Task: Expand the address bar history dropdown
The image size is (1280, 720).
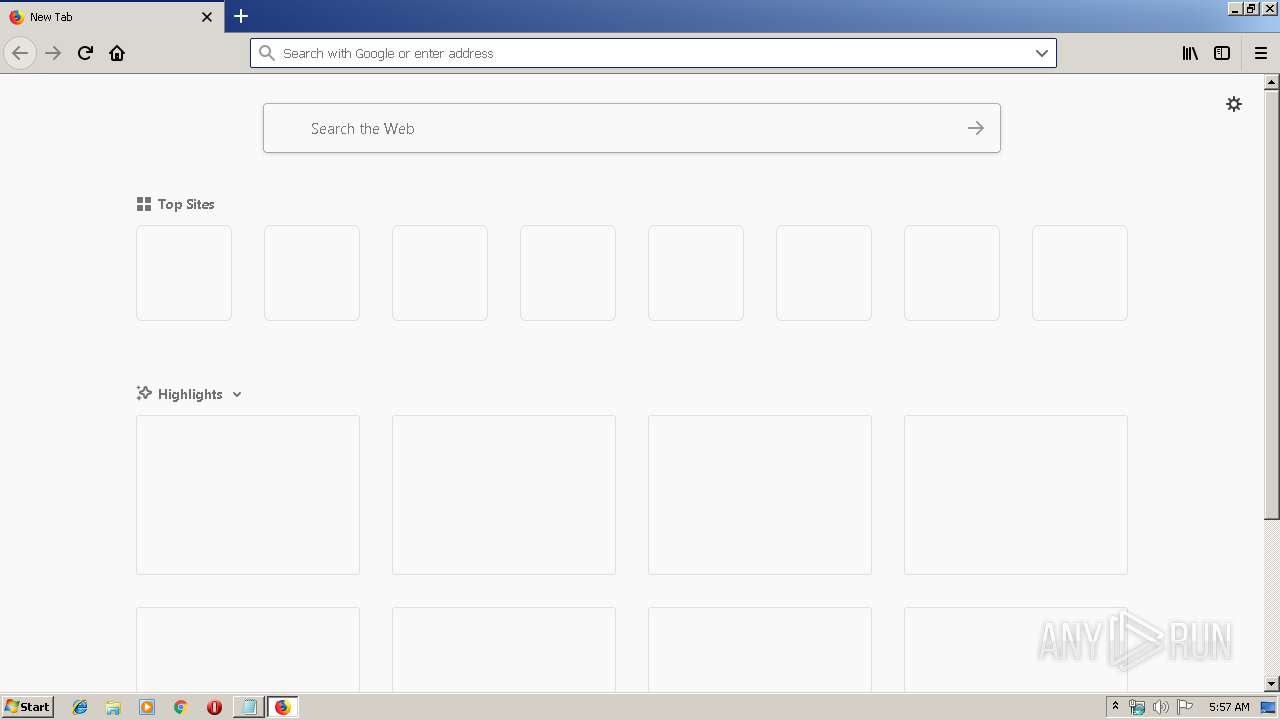Action: tap(1042, 53)
